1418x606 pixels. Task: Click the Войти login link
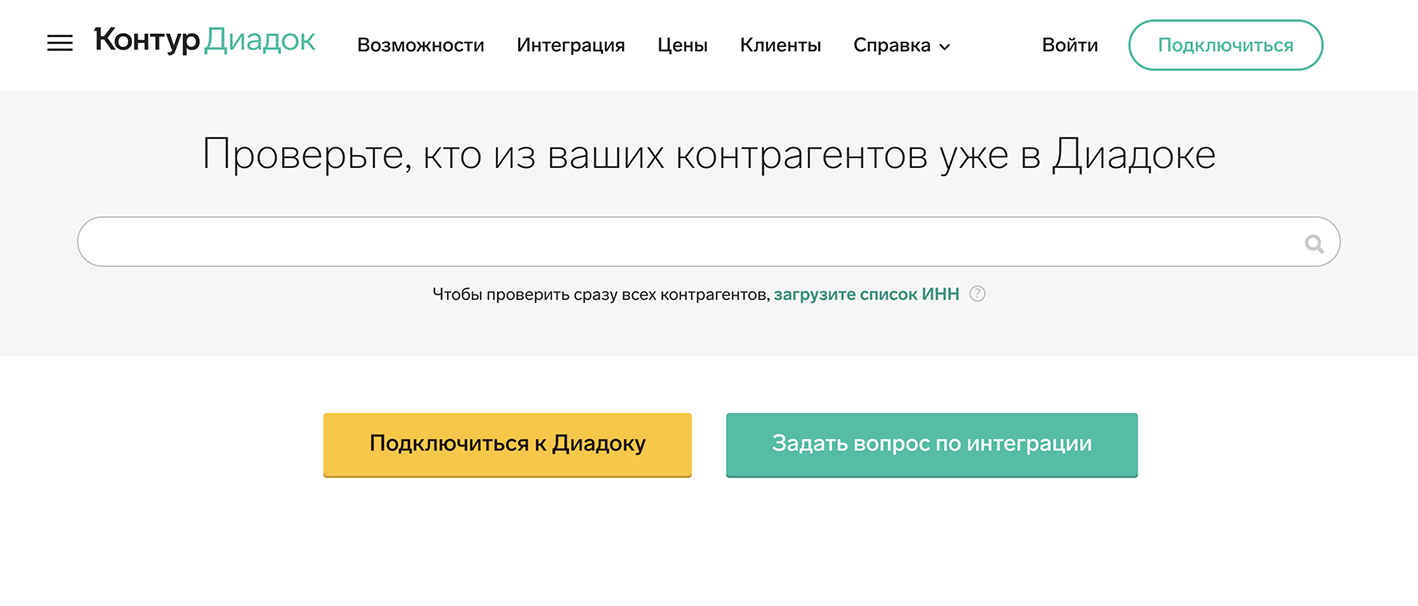[1070, 45]
